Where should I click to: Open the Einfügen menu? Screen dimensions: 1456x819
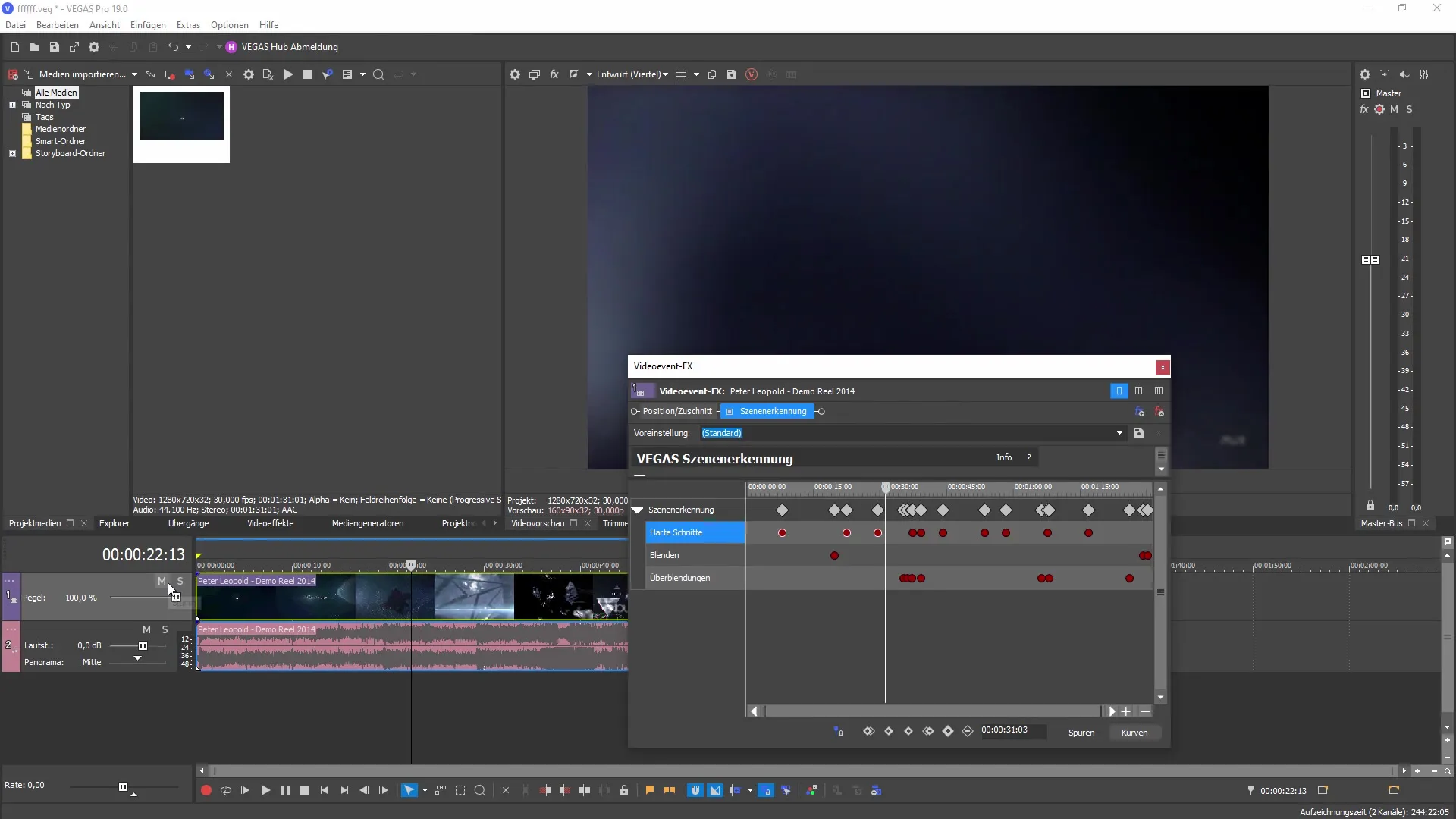(148, 25)
